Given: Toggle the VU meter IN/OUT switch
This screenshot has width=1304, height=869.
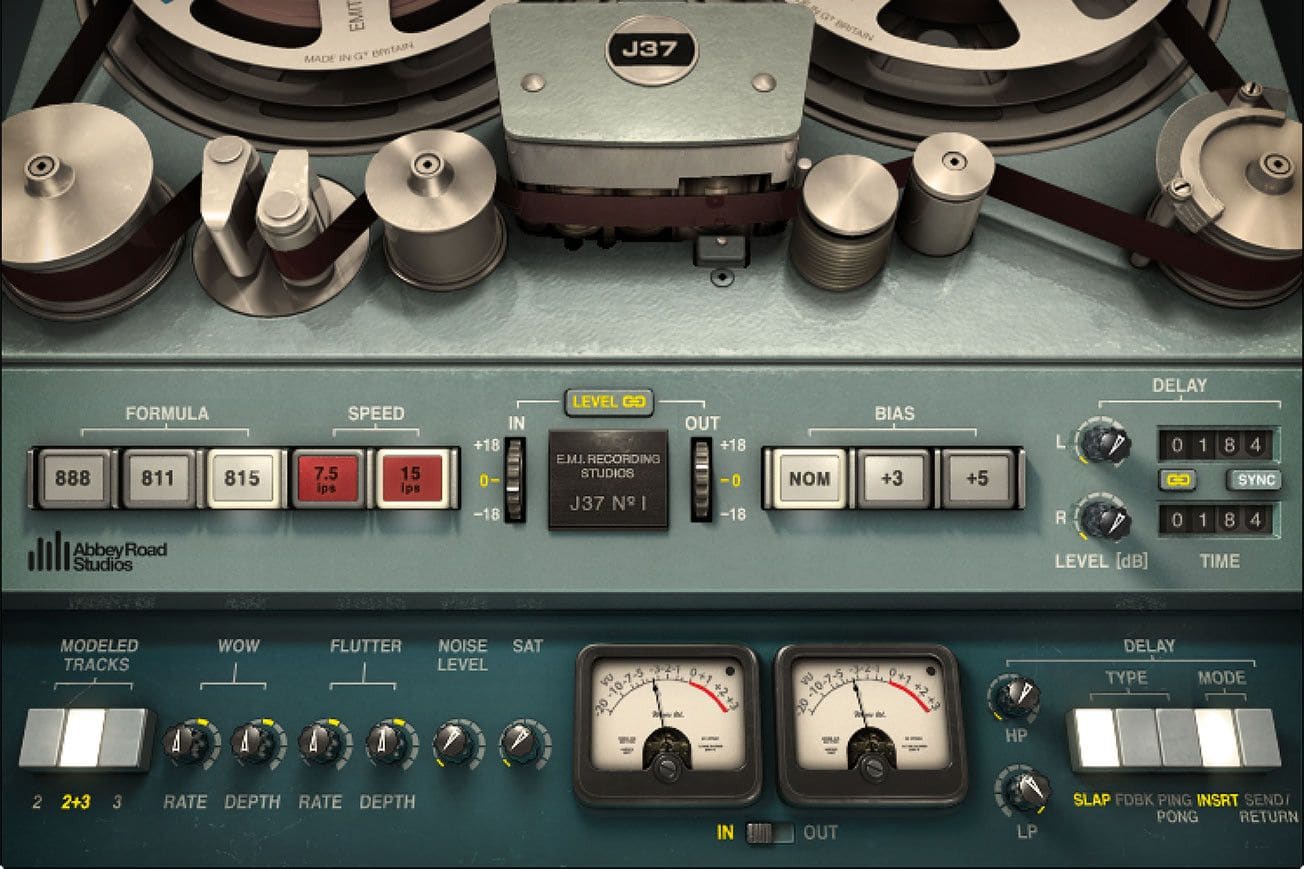Looking at the screenshot, I should pos(769,833).
